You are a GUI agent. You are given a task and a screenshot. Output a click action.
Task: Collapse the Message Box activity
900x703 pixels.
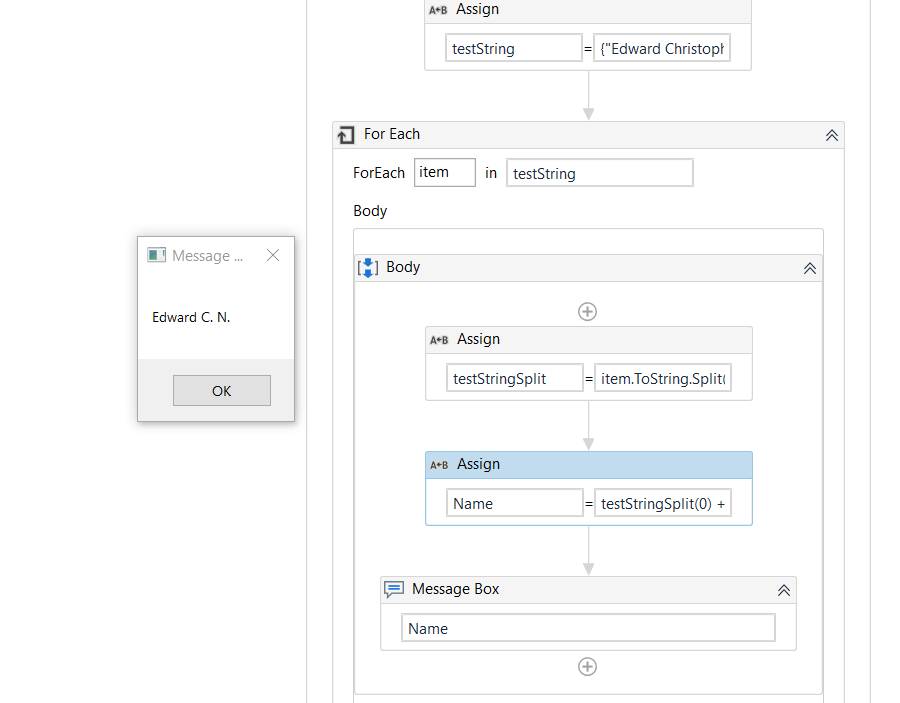click(784, 590)
